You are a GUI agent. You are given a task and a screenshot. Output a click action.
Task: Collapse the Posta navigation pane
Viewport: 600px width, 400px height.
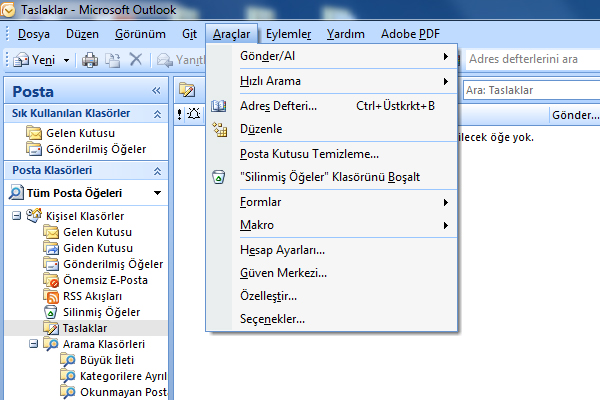pos(156,91)
